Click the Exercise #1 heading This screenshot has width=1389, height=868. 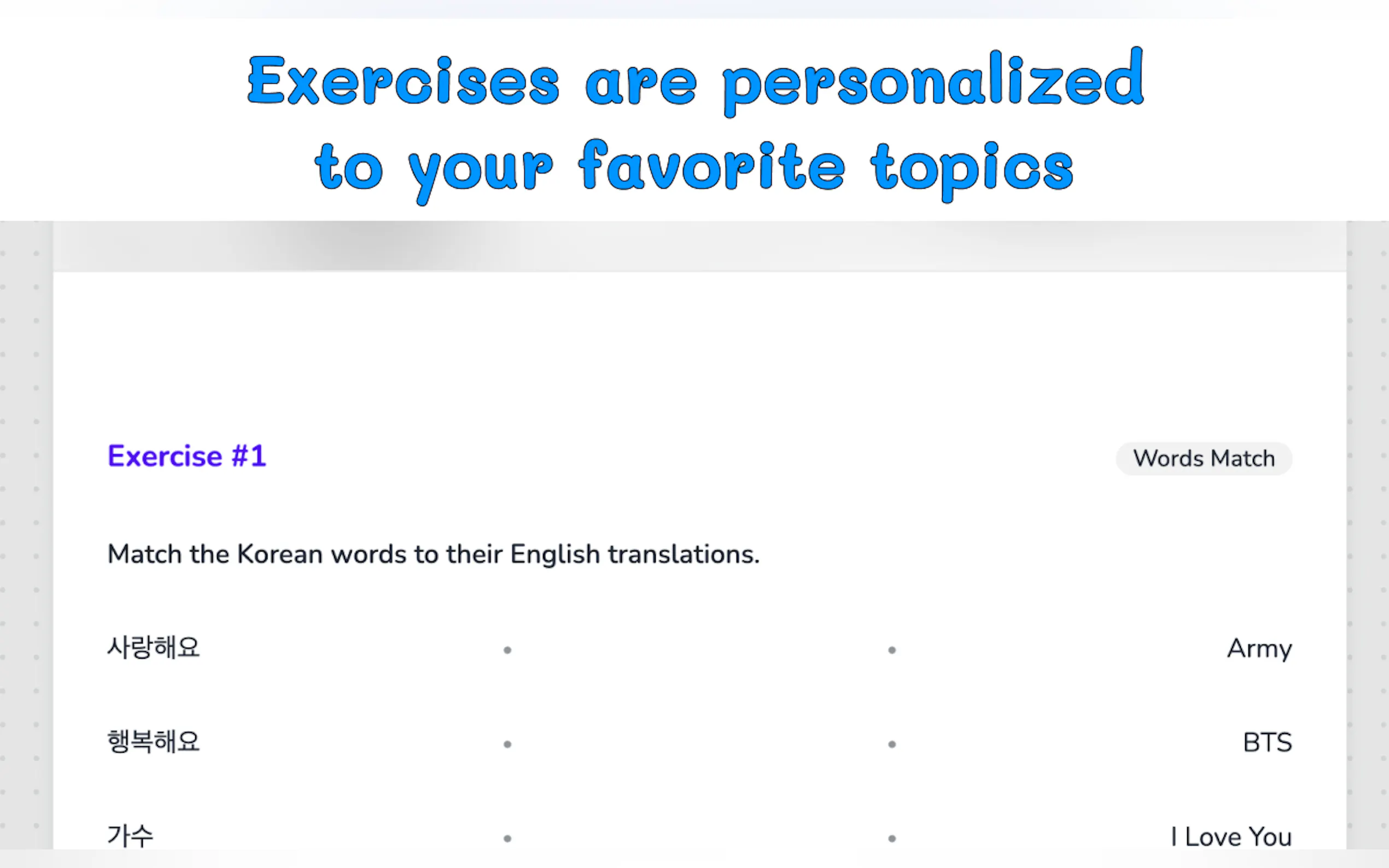coord(186,456)
